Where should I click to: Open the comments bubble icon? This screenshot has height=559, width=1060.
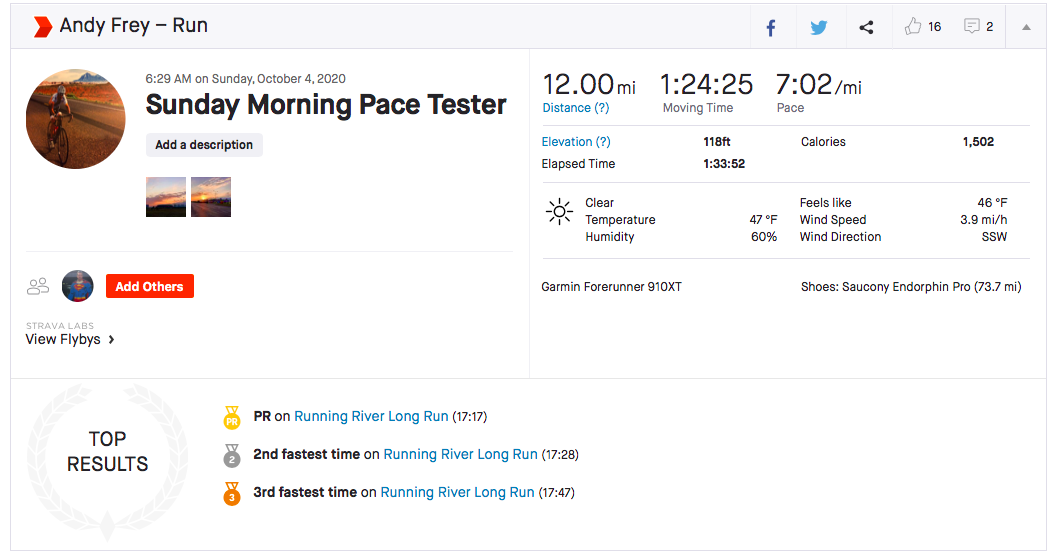pyautogui.click(x=971, y=27)
